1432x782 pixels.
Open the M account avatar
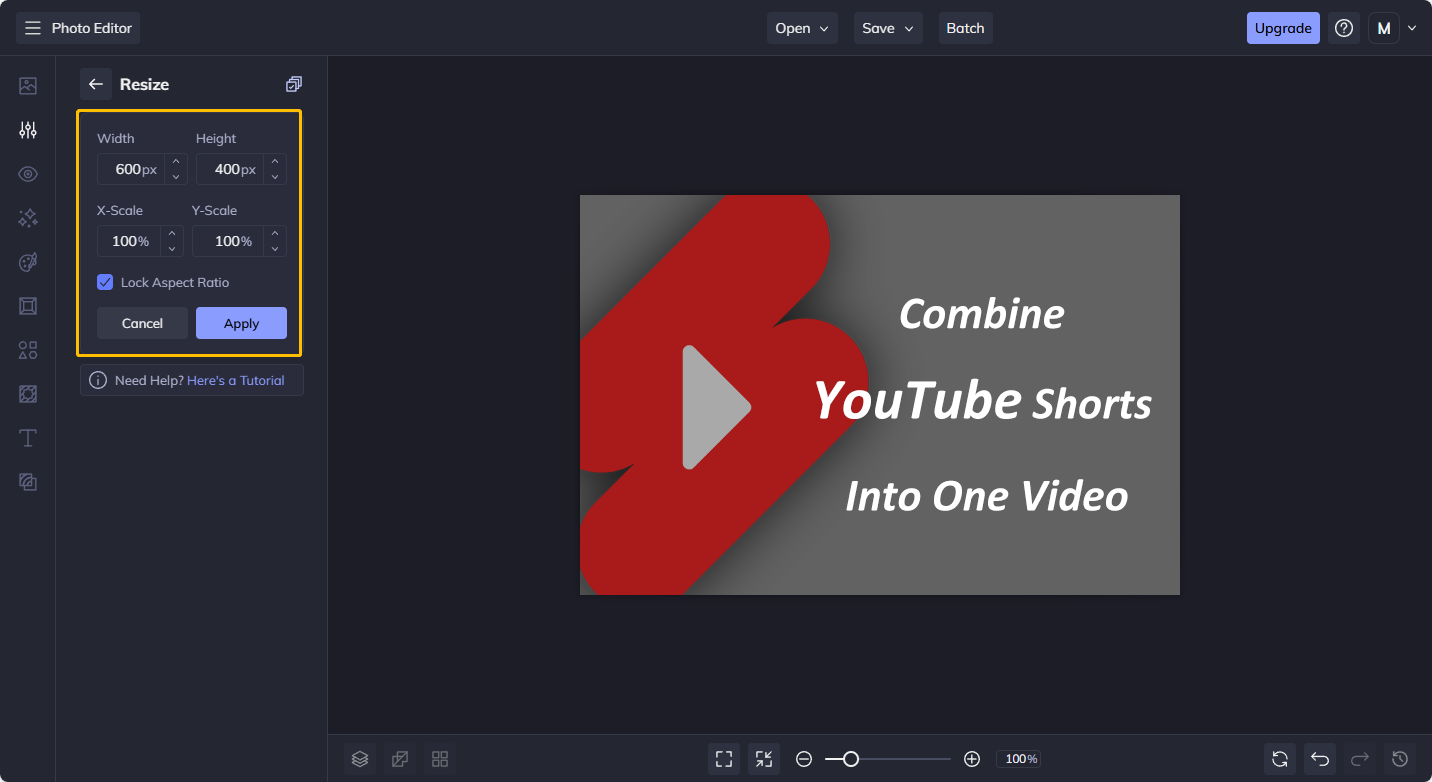1384,28
